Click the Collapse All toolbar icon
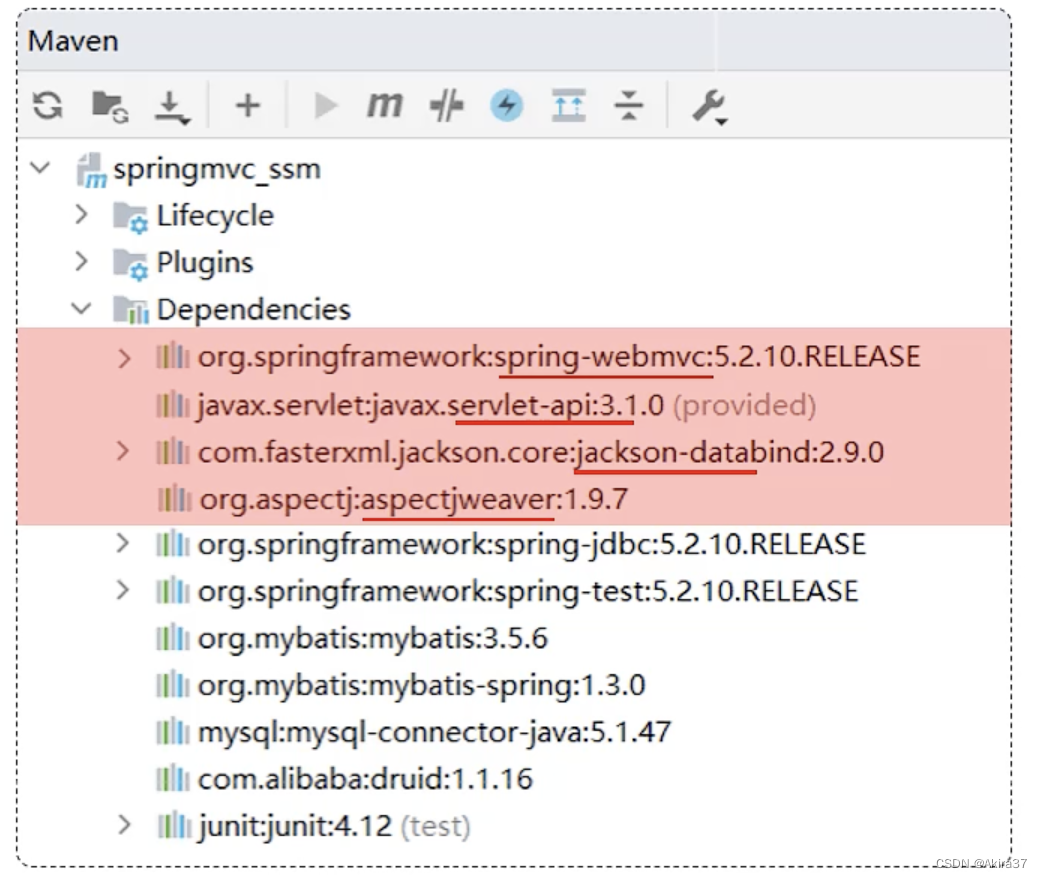The height and width of the screenshot is (878, 1042). click(629, 105)
